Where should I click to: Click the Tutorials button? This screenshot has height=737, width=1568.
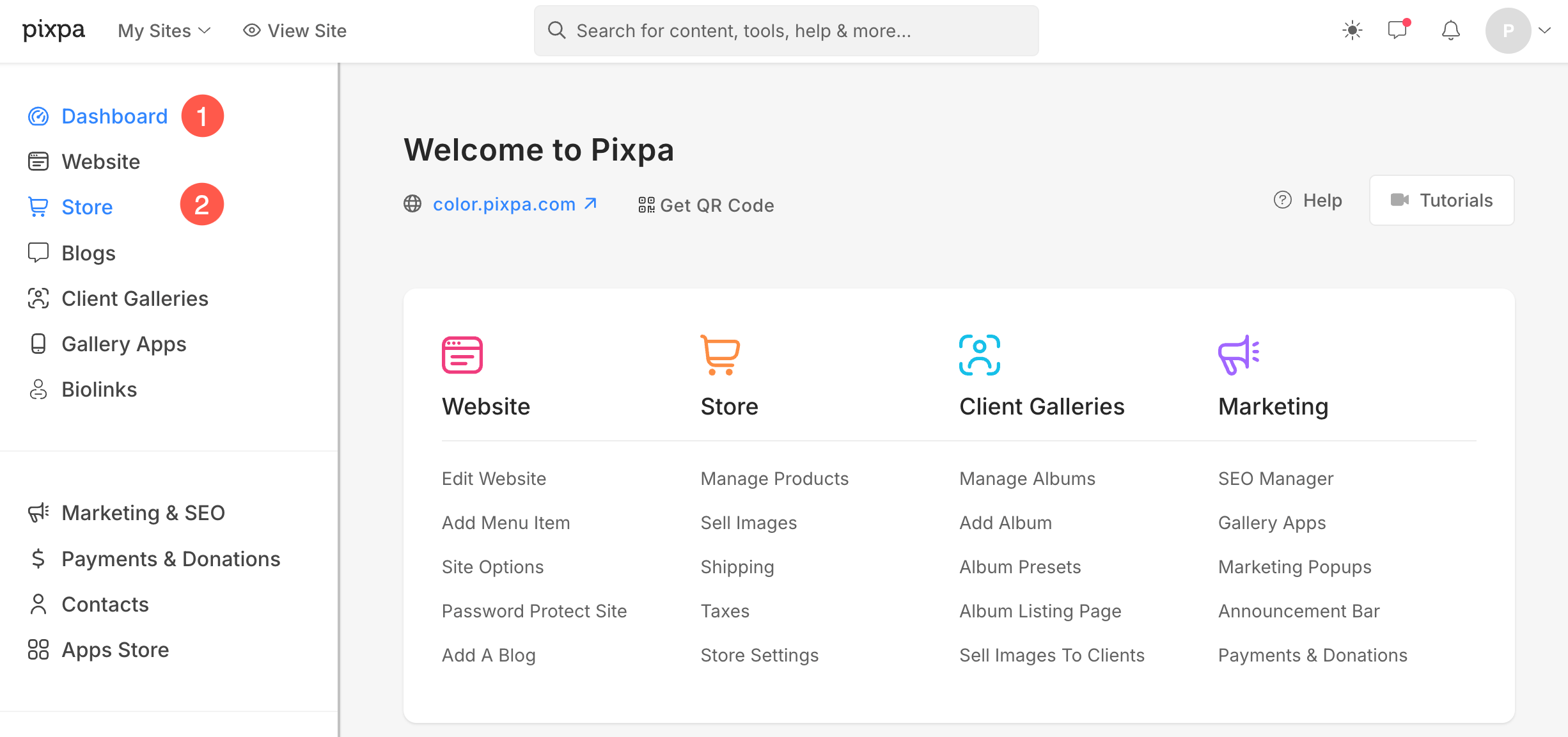pyautogui.click(x=1441, y=200)
